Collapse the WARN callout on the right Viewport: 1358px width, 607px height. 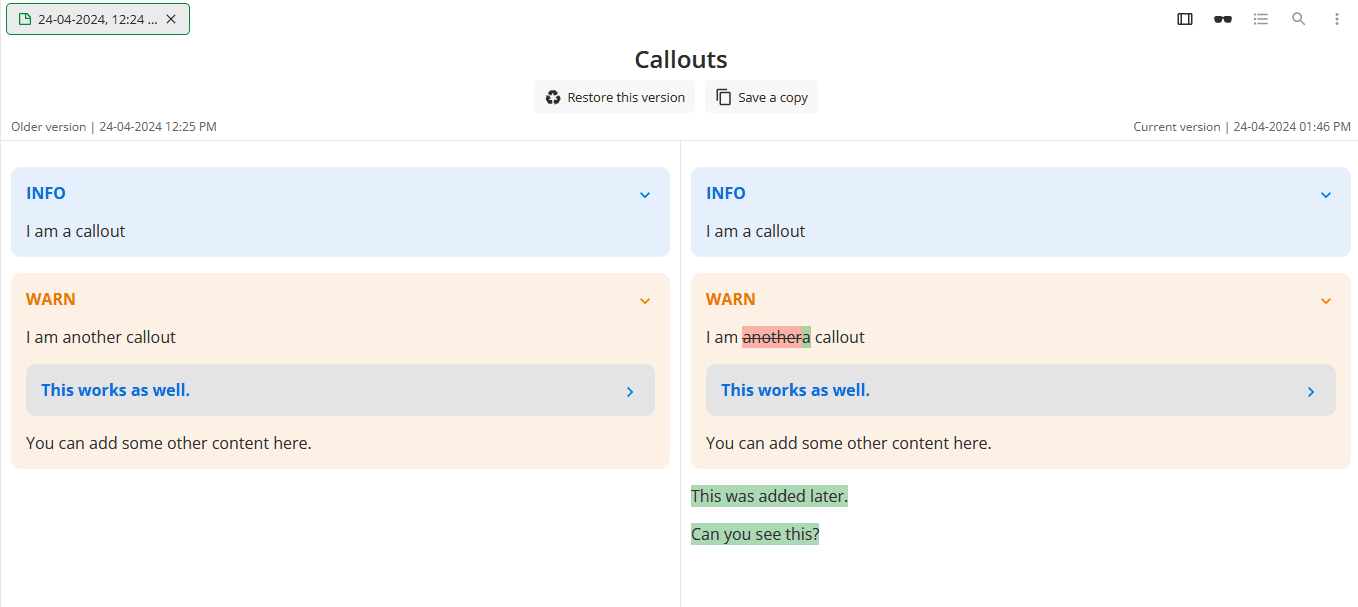coord(1325,300)
